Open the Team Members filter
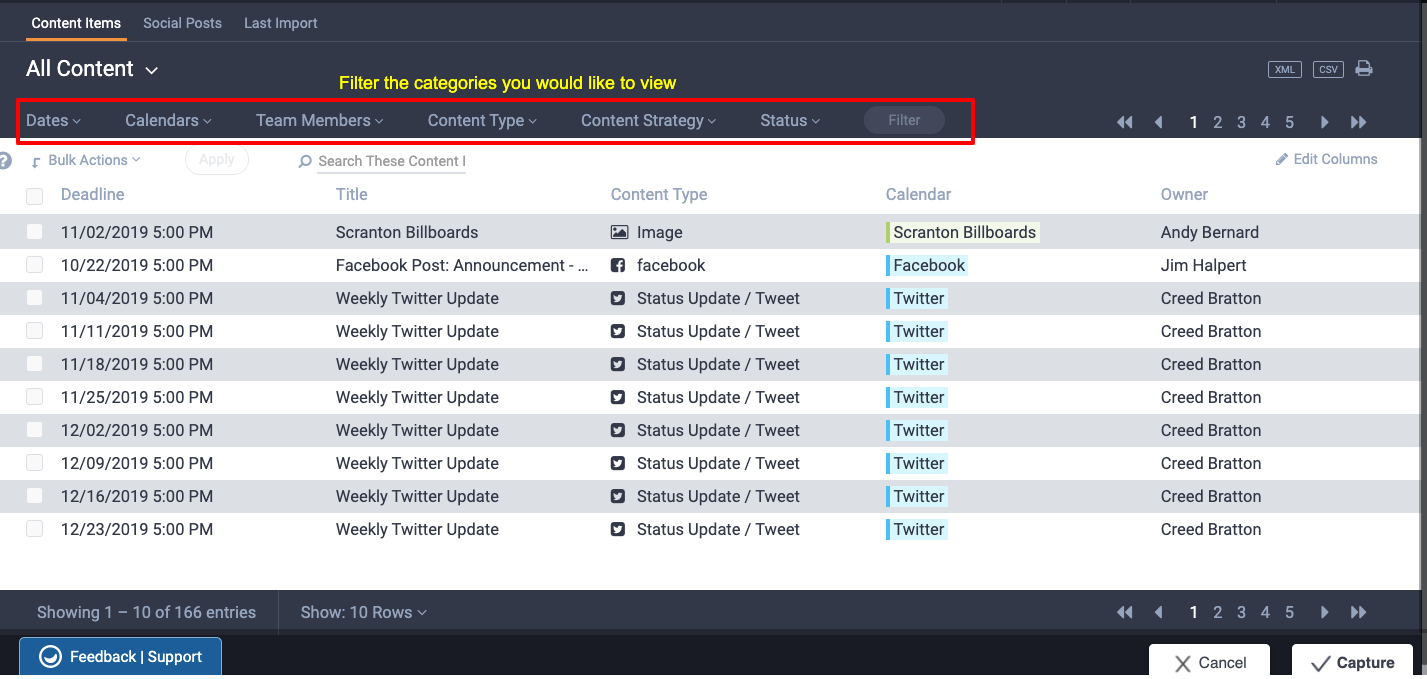The width and height of the screenshot is (1427, 679). [x=320, y=120]
